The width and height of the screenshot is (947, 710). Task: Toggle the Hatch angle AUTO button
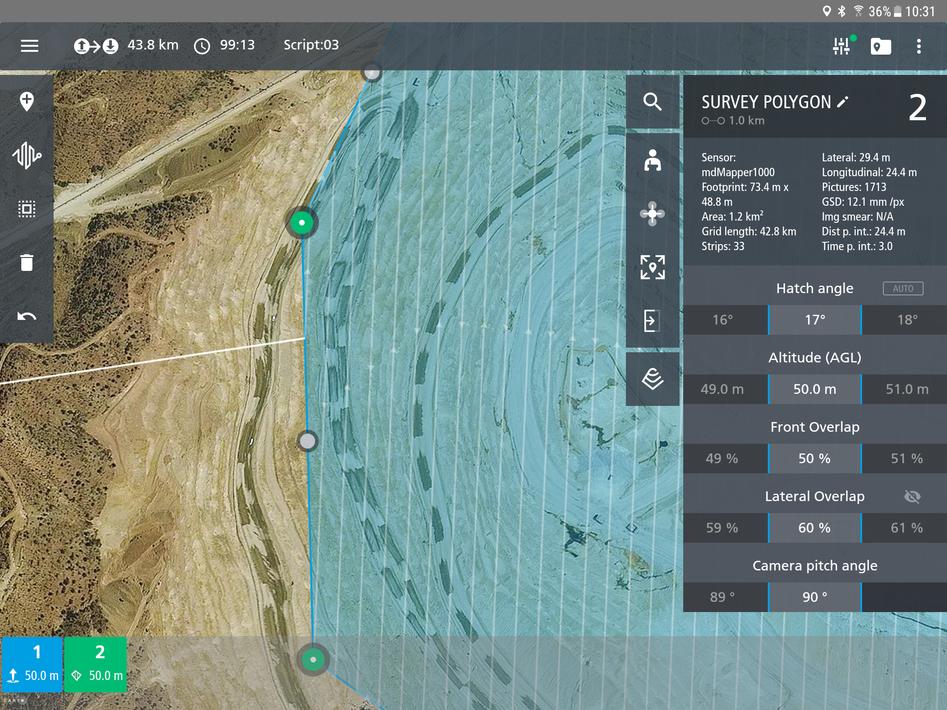click(x=903, y=289)
